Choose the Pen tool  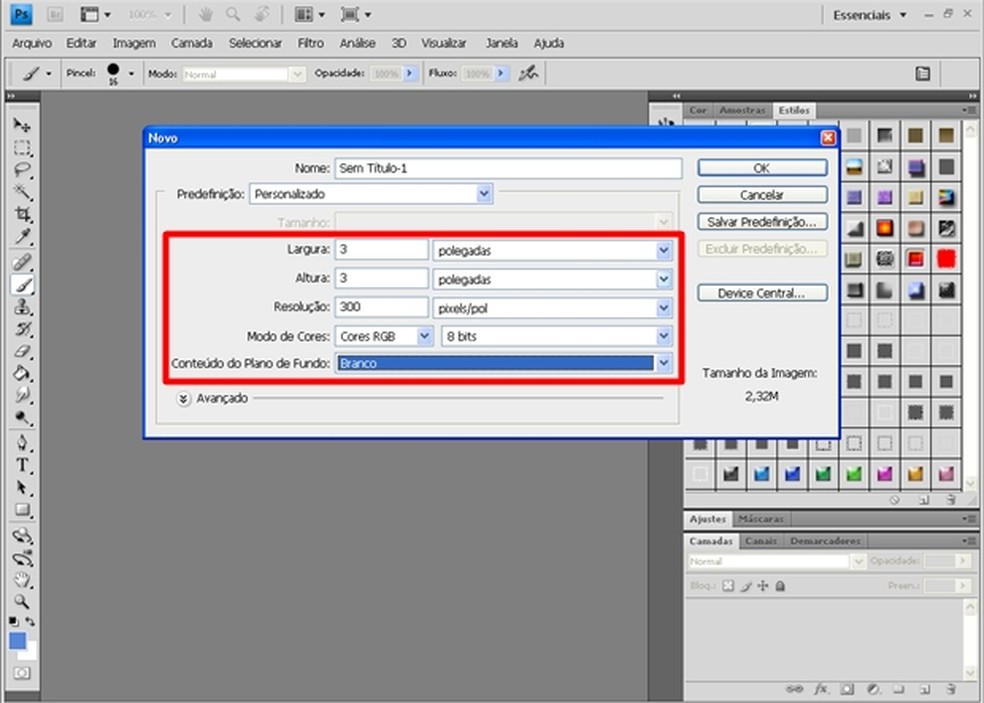(23, 443)
